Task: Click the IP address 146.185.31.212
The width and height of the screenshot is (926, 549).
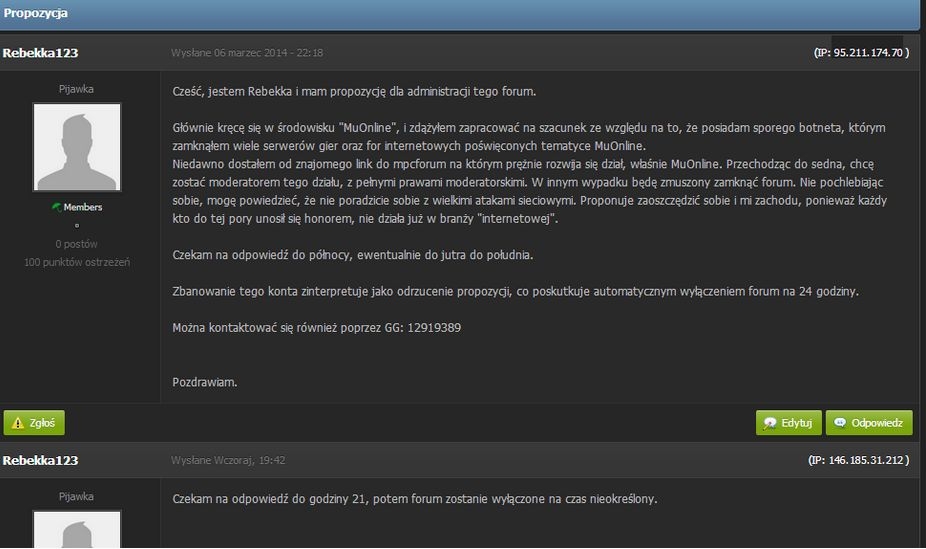Action: pyautogui.click(x=865, y=460)
